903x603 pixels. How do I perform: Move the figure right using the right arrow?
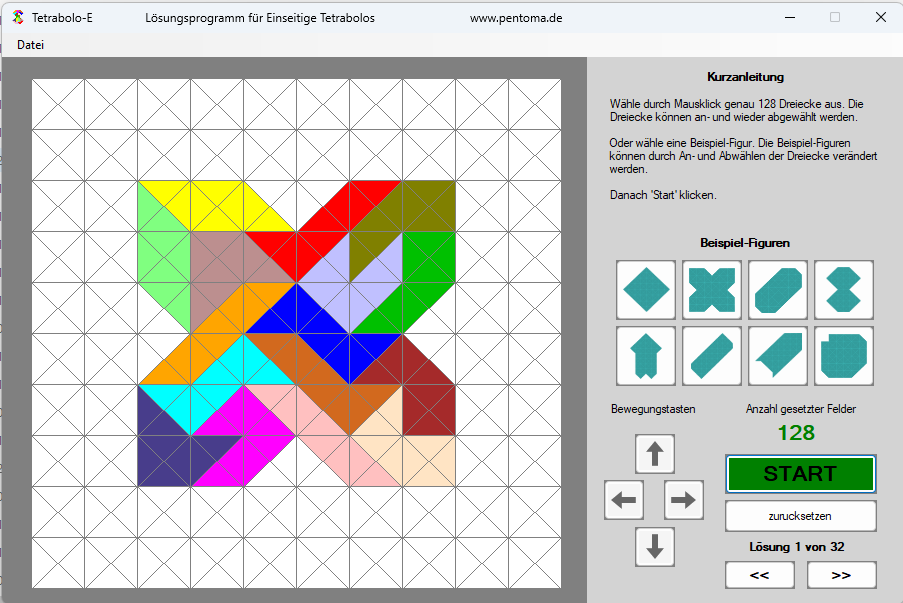[x=684, y=500]
